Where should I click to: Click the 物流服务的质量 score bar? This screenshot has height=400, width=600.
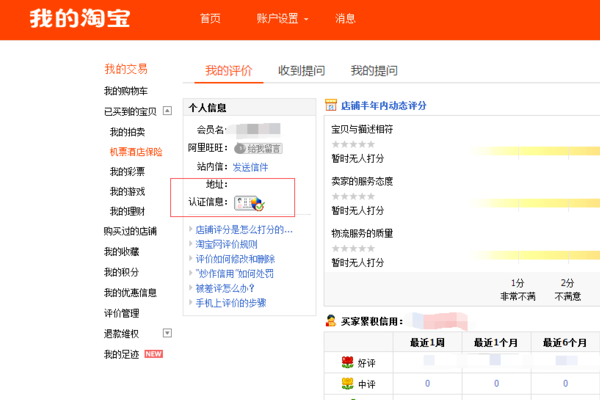point(535,255)
